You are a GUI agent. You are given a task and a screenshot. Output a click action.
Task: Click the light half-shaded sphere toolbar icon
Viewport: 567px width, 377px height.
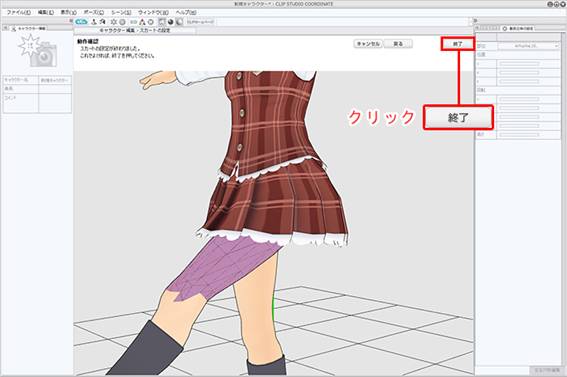(179, 22)
